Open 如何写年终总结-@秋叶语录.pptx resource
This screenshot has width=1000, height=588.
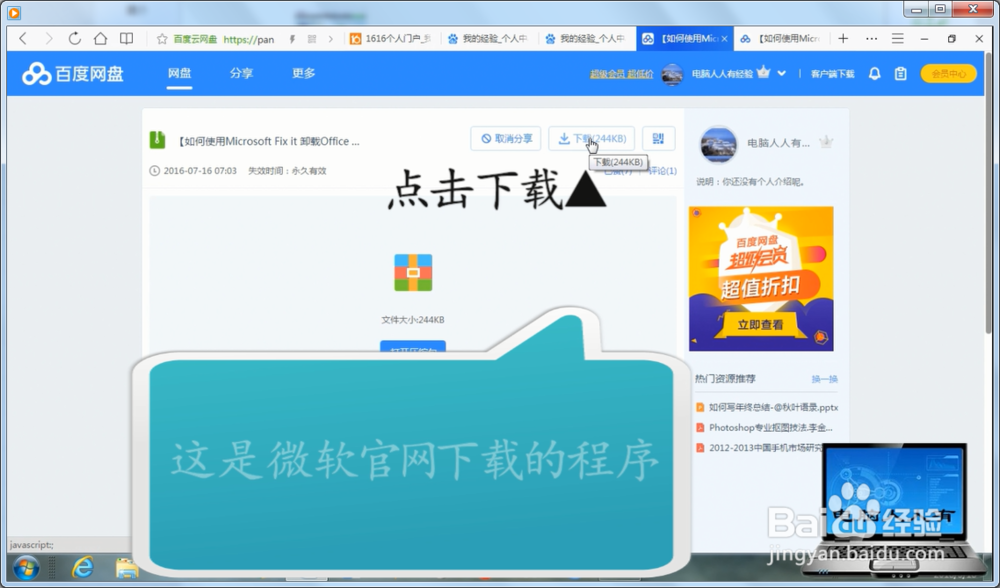pos(773,407)
